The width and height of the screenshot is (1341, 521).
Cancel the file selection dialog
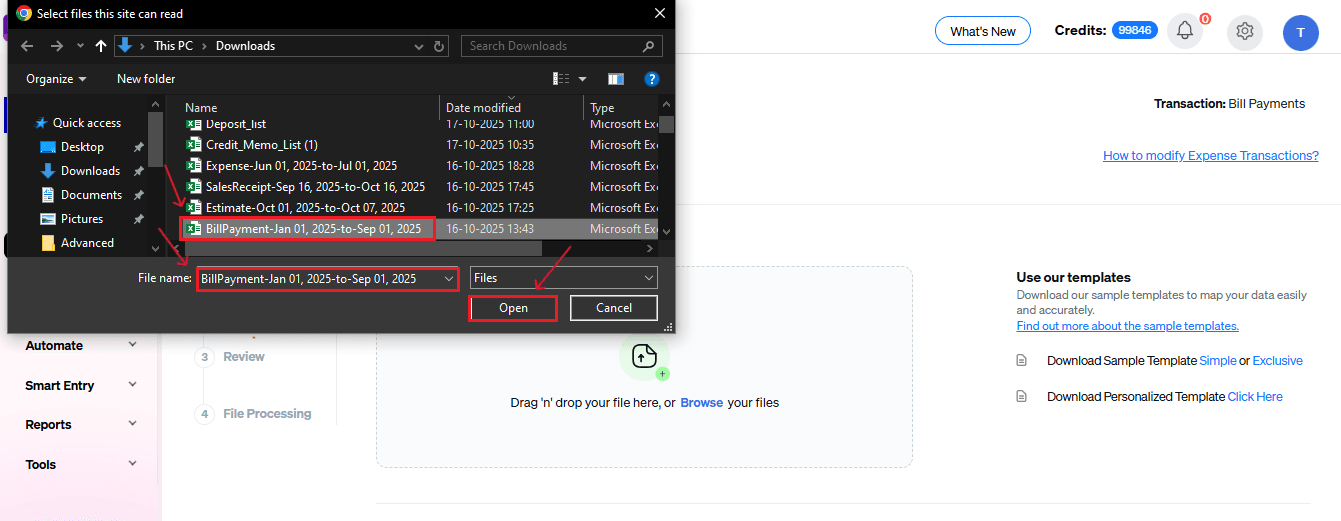(x=614, y=308)
